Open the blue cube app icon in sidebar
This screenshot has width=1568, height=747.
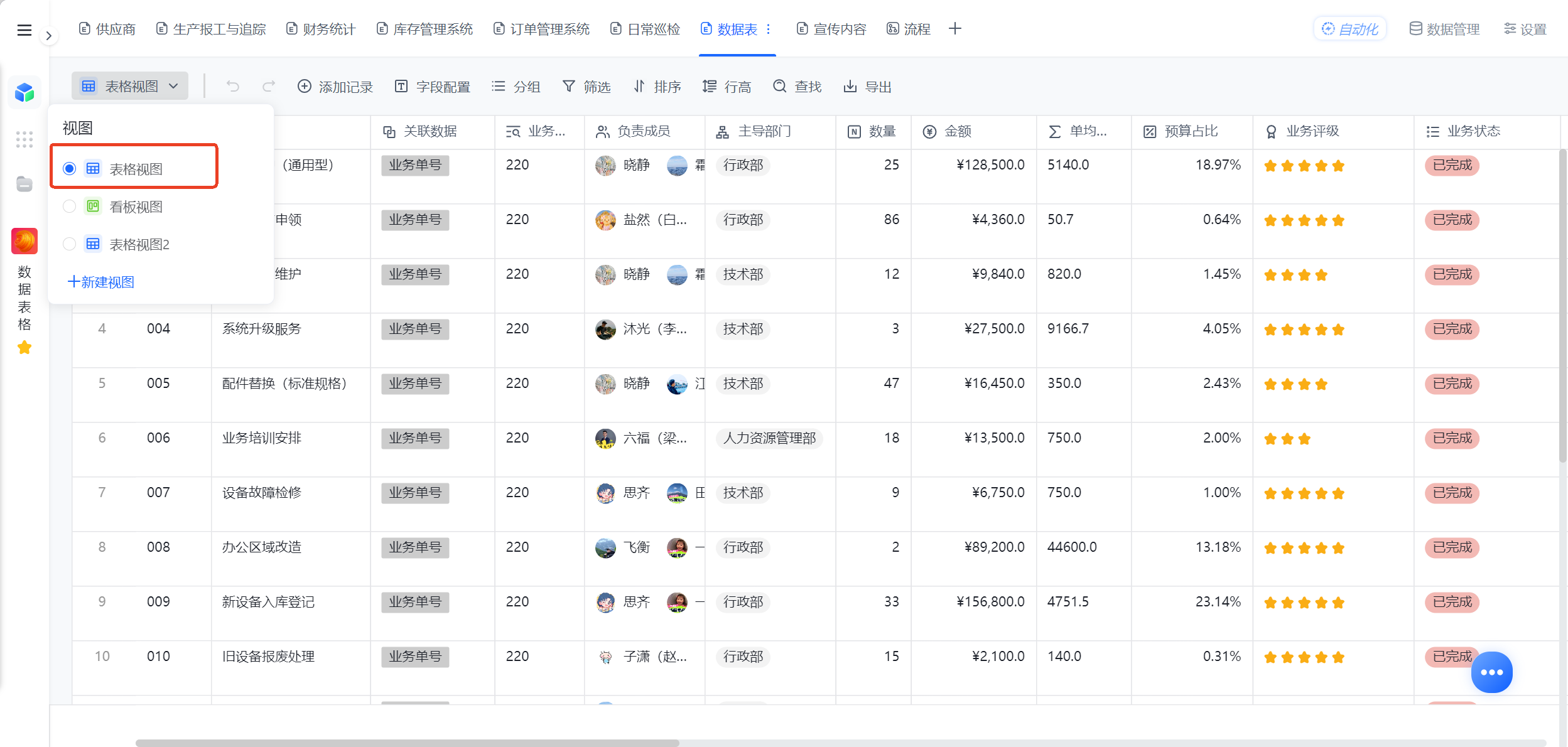click(24, 93)
